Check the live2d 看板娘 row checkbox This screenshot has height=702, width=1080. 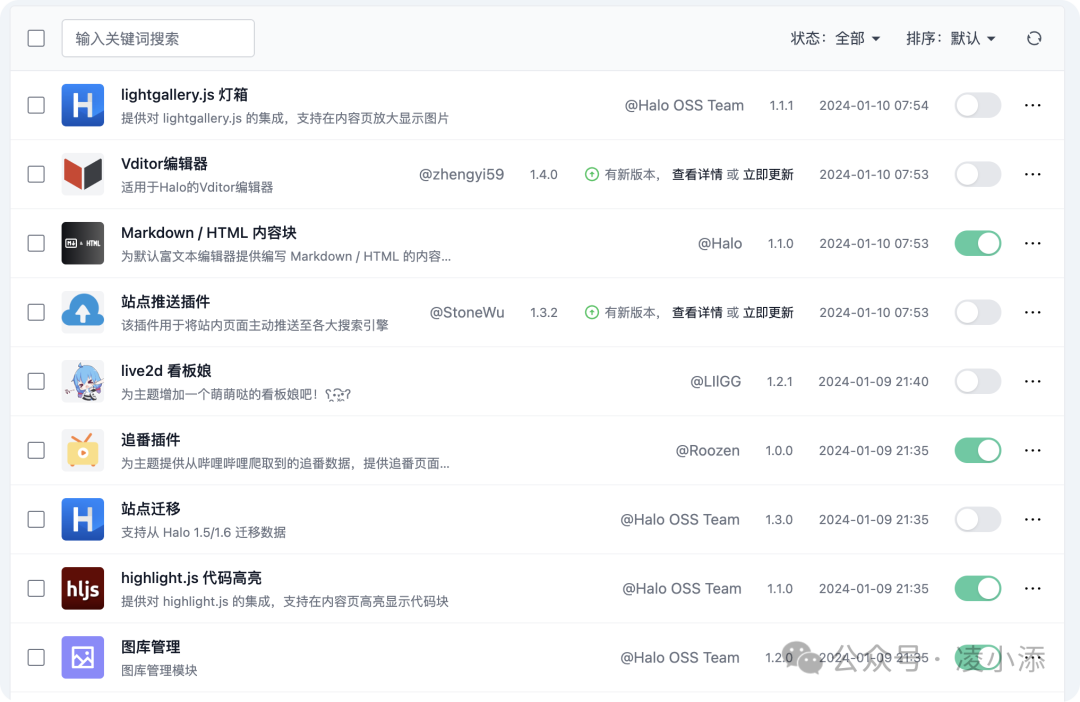(37, 381)
